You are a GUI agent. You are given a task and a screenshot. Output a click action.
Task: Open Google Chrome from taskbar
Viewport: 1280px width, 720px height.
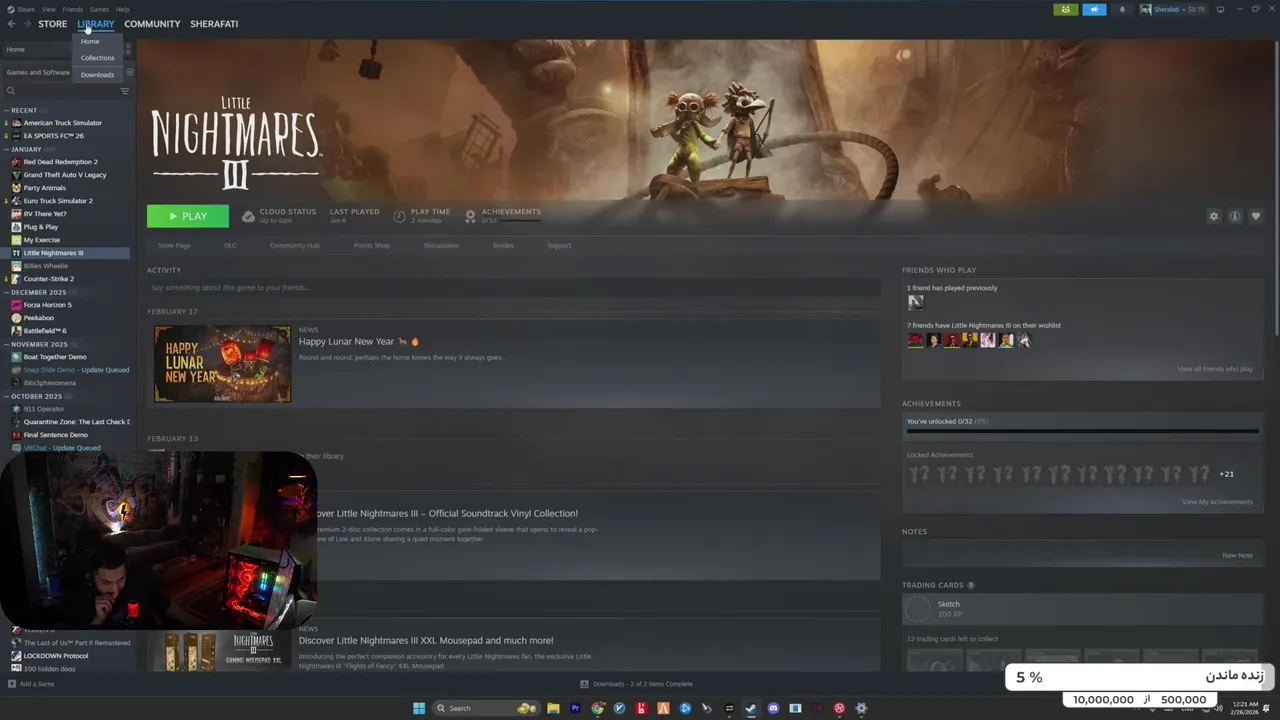597,708
